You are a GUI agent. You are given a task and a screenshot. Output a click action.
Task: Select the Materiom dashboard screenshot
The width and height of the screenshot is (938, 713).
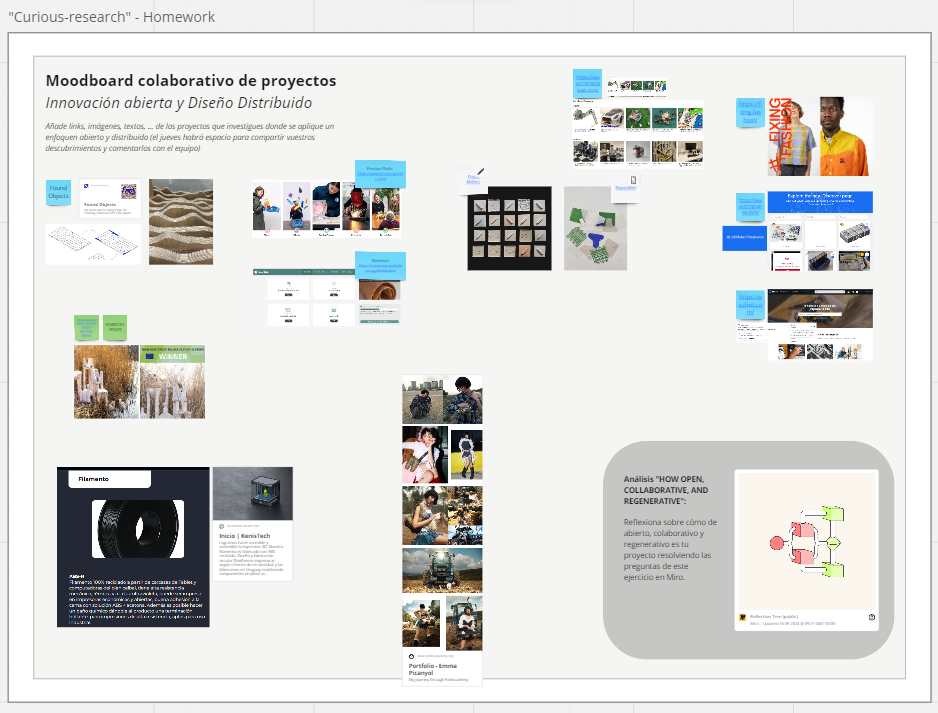326,297
